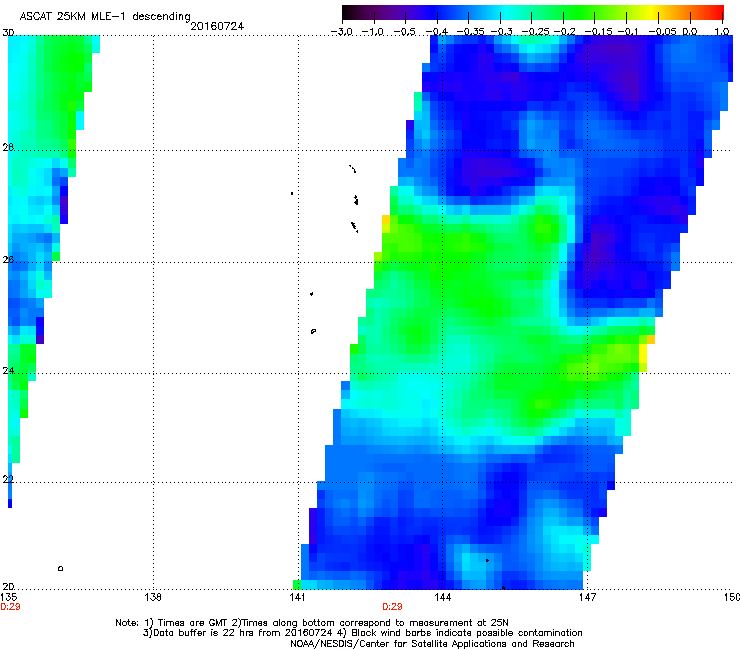Click the -0.5 color bar label
This screenshot has height=650, width=740.
[x=404, y=32]
